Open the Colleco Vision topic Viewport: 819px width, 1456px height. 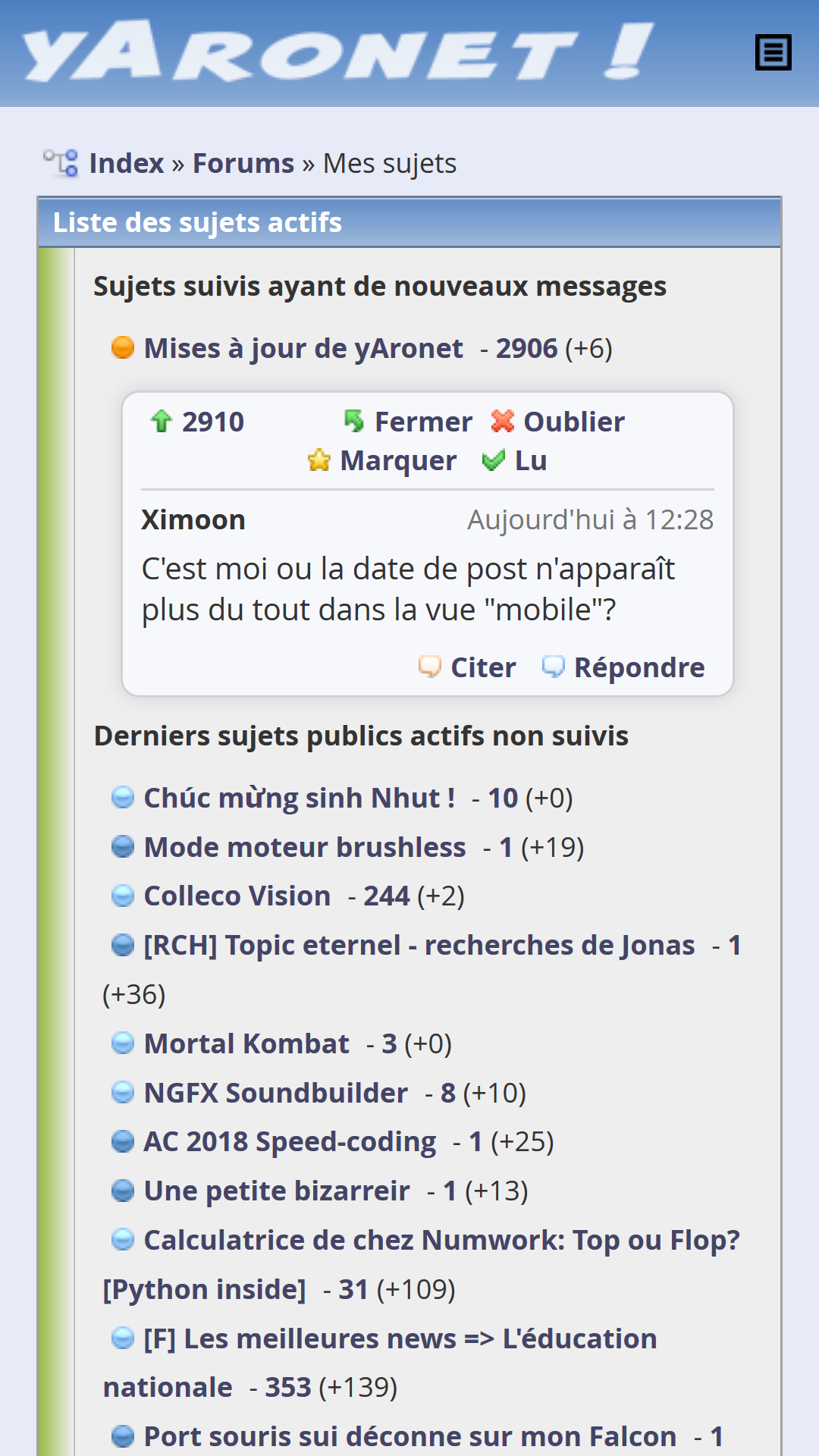pyautogui.click(x=237, y=896)
